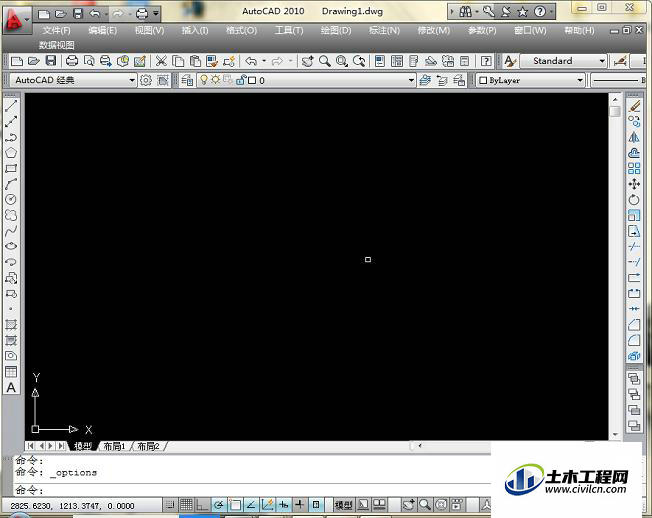The width and height of the screenshot is (652, 518).
Task: Select the Ellipse draw tool
Action: tap(11, 246)
